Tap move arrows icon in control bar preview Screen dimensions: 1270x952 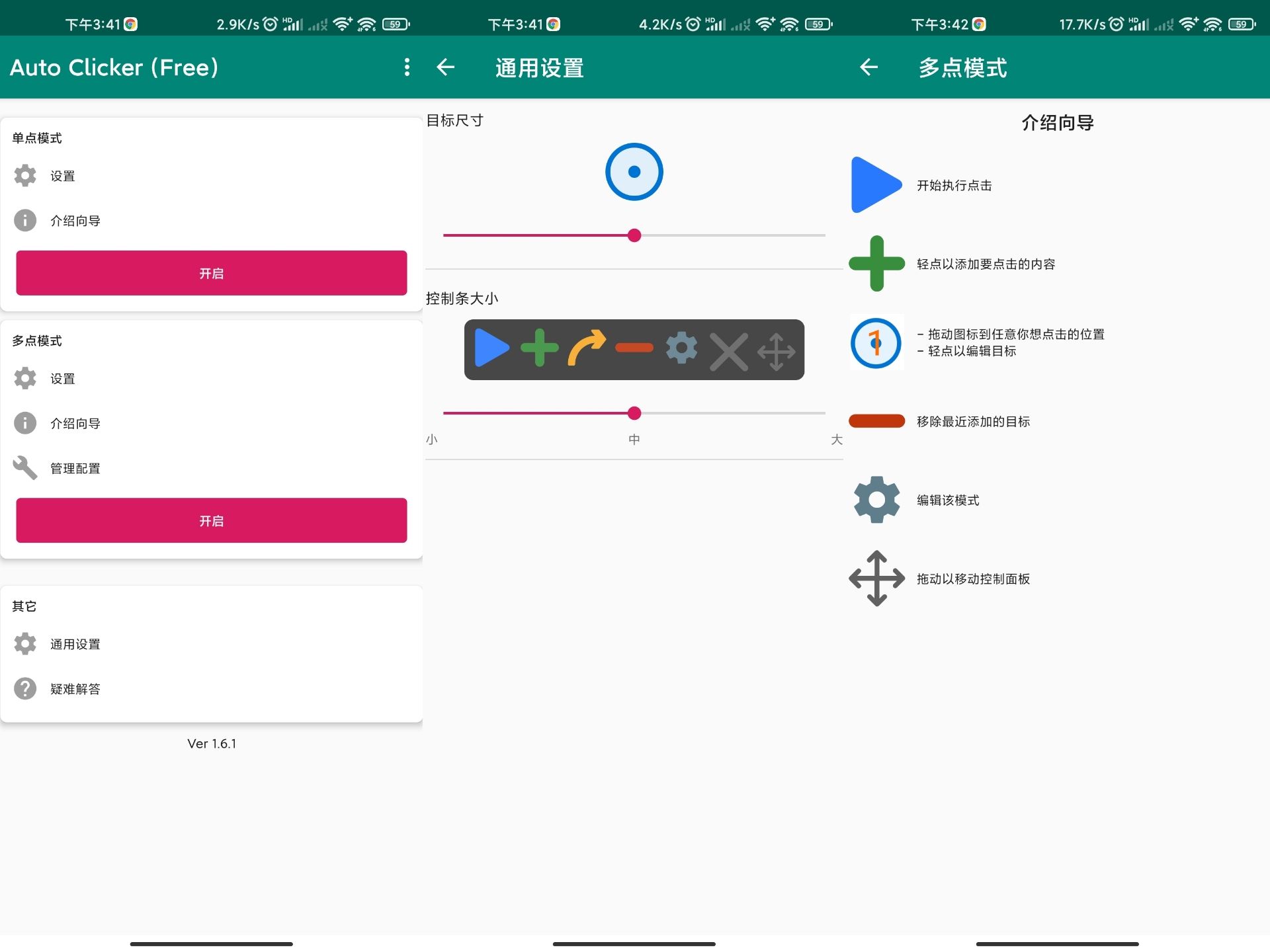[x=777, y=351]
